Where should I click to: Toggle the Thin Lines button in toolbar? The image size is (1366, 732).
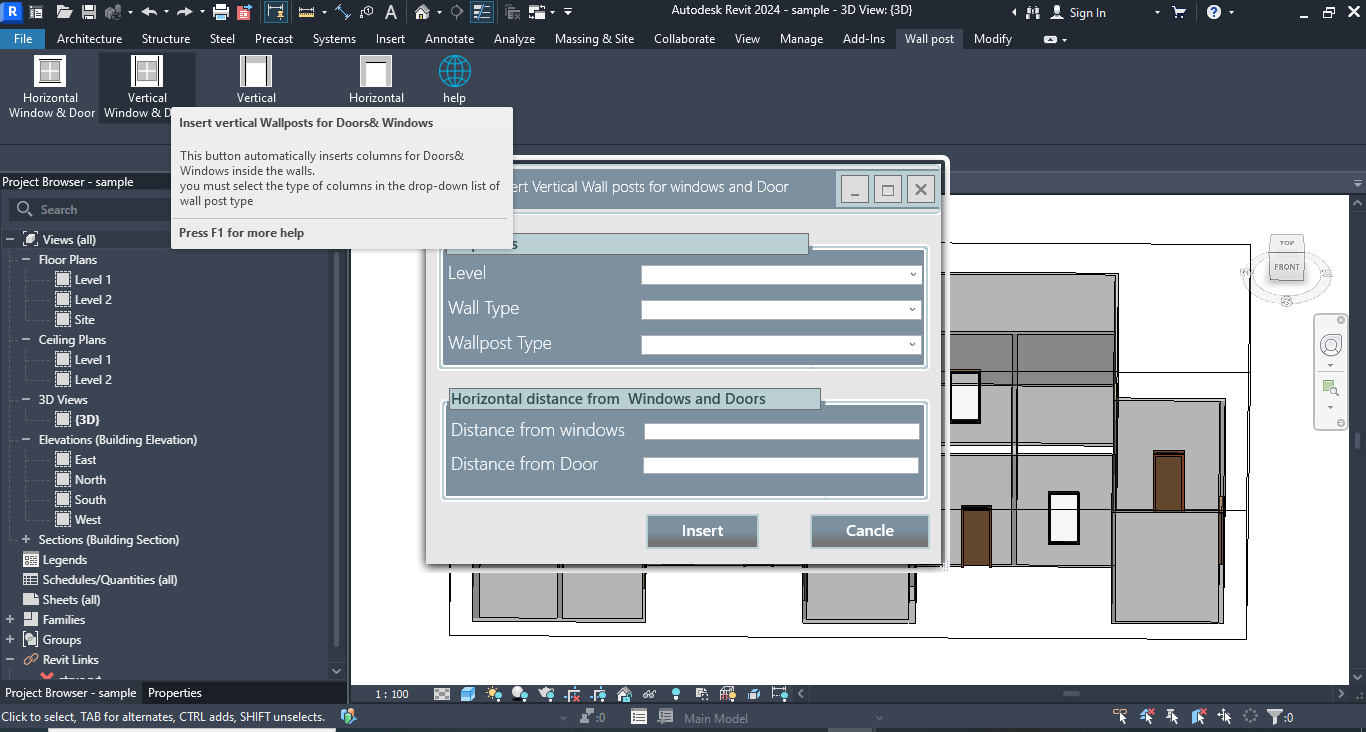pos(481,13)
